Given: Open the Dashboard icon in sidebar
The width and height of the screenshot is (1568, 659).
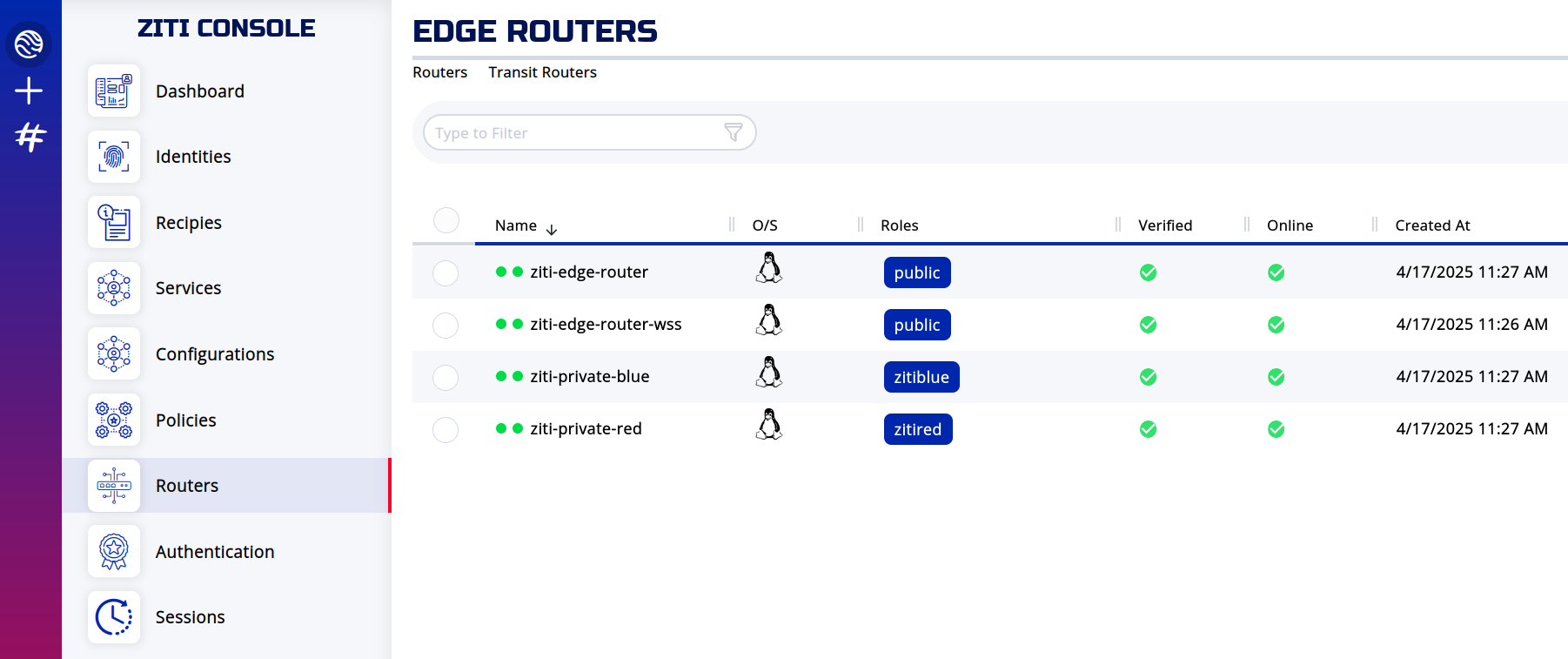Looking at the screenshot, I should (114, 91).
